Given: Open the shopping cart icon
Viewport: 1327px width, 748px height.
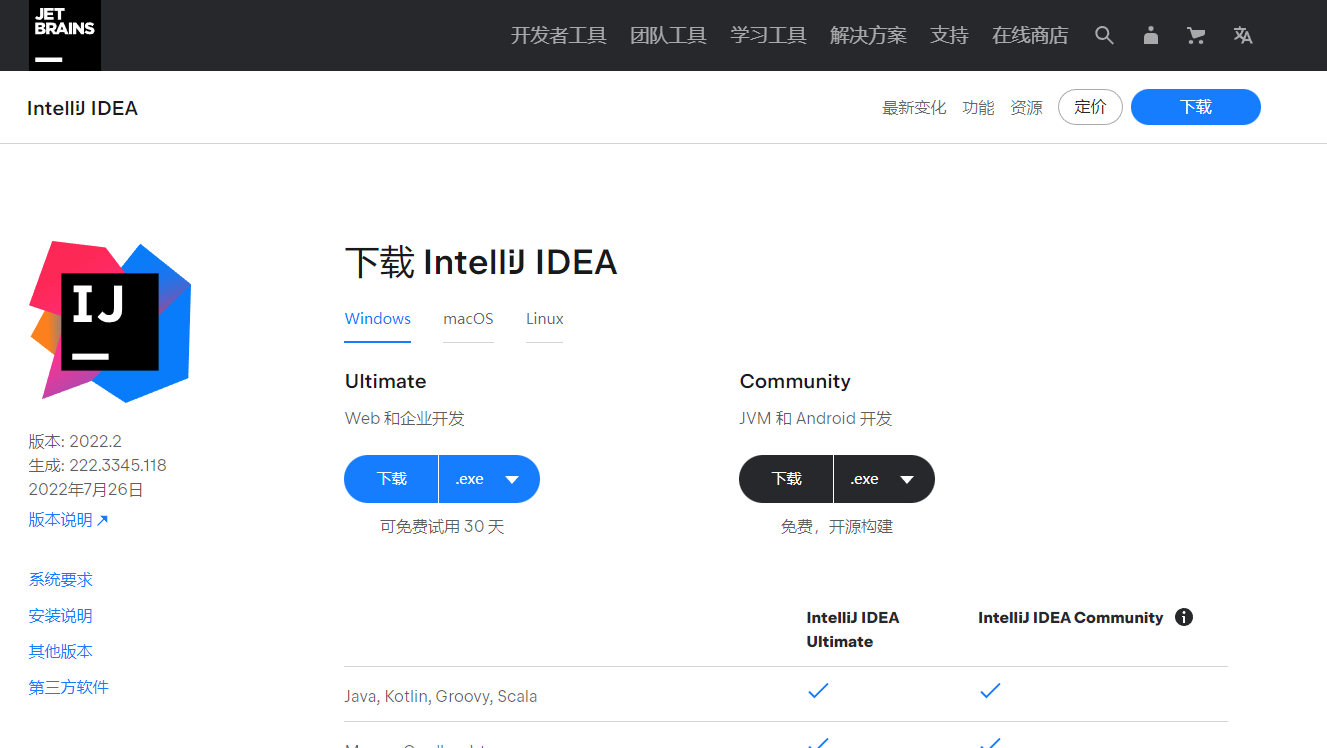Looking at the screenshot, I should (x=1196, y=36).
